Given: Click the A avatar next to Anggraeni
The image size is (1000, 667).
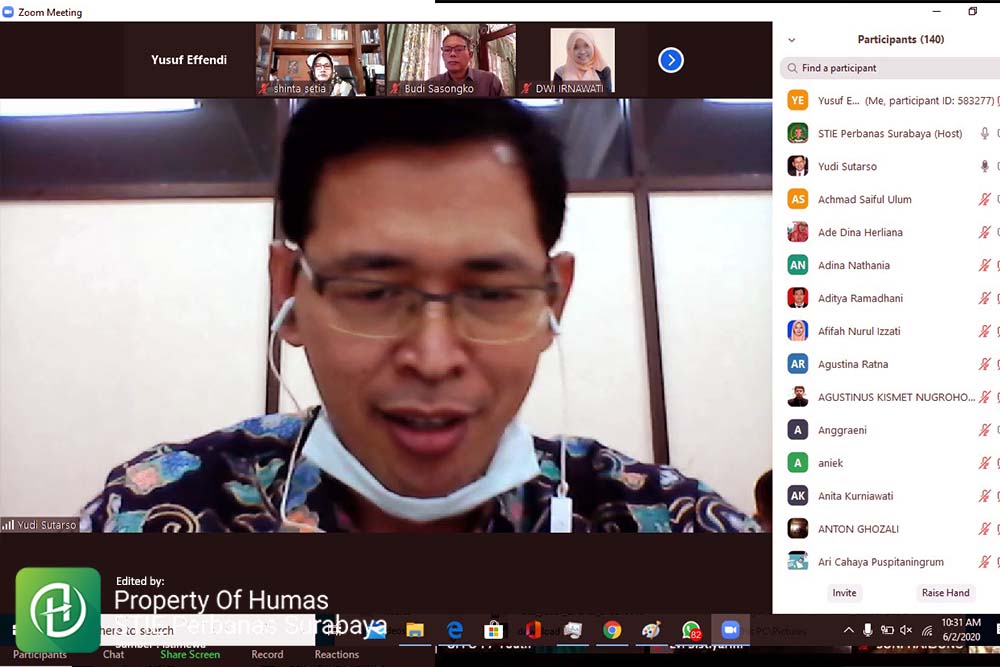Looking at the screenshot, I should click(798, 430).
